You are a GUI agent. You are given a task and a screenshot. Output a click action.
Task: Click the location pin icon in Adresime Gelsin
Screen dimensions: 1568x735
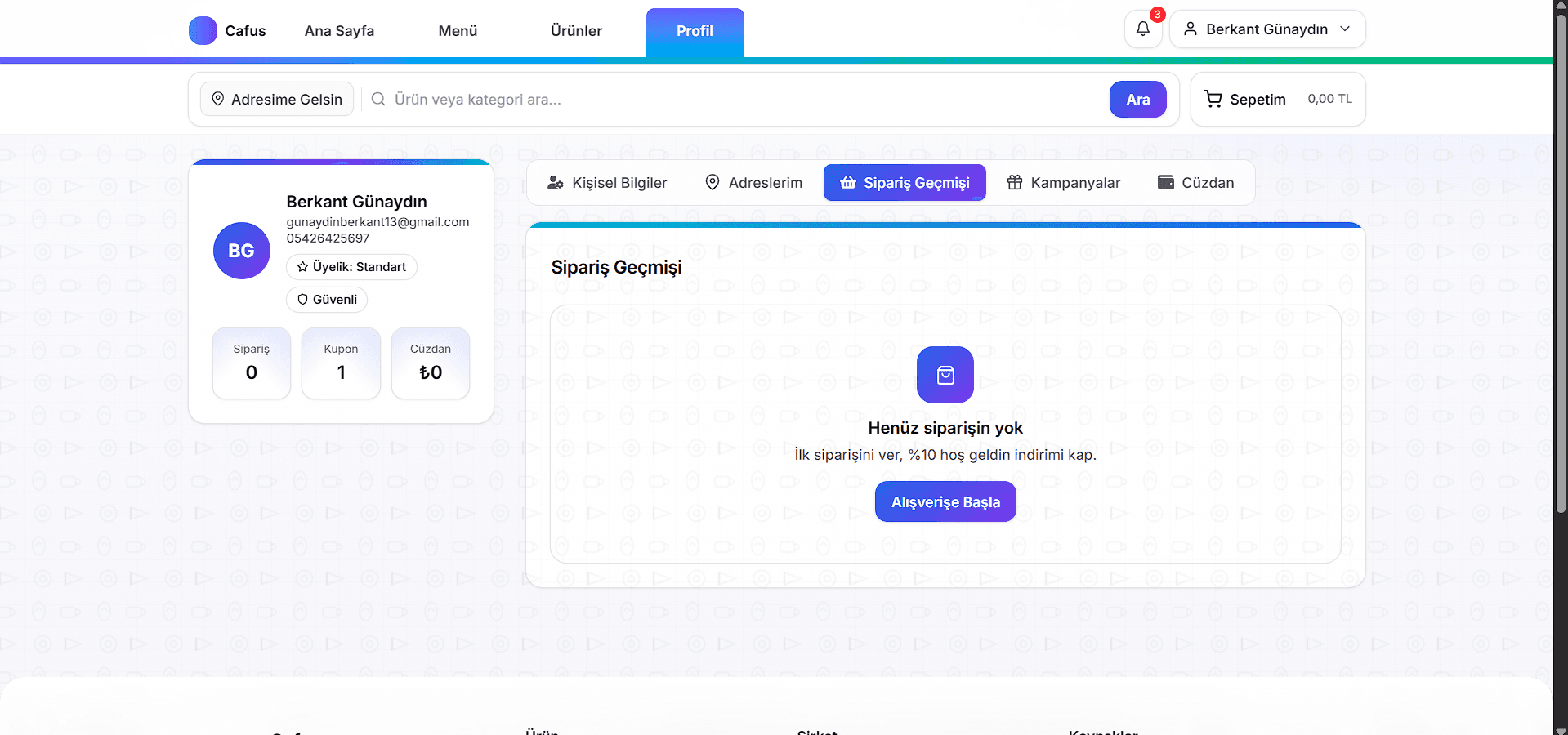(x=218, y=100)
